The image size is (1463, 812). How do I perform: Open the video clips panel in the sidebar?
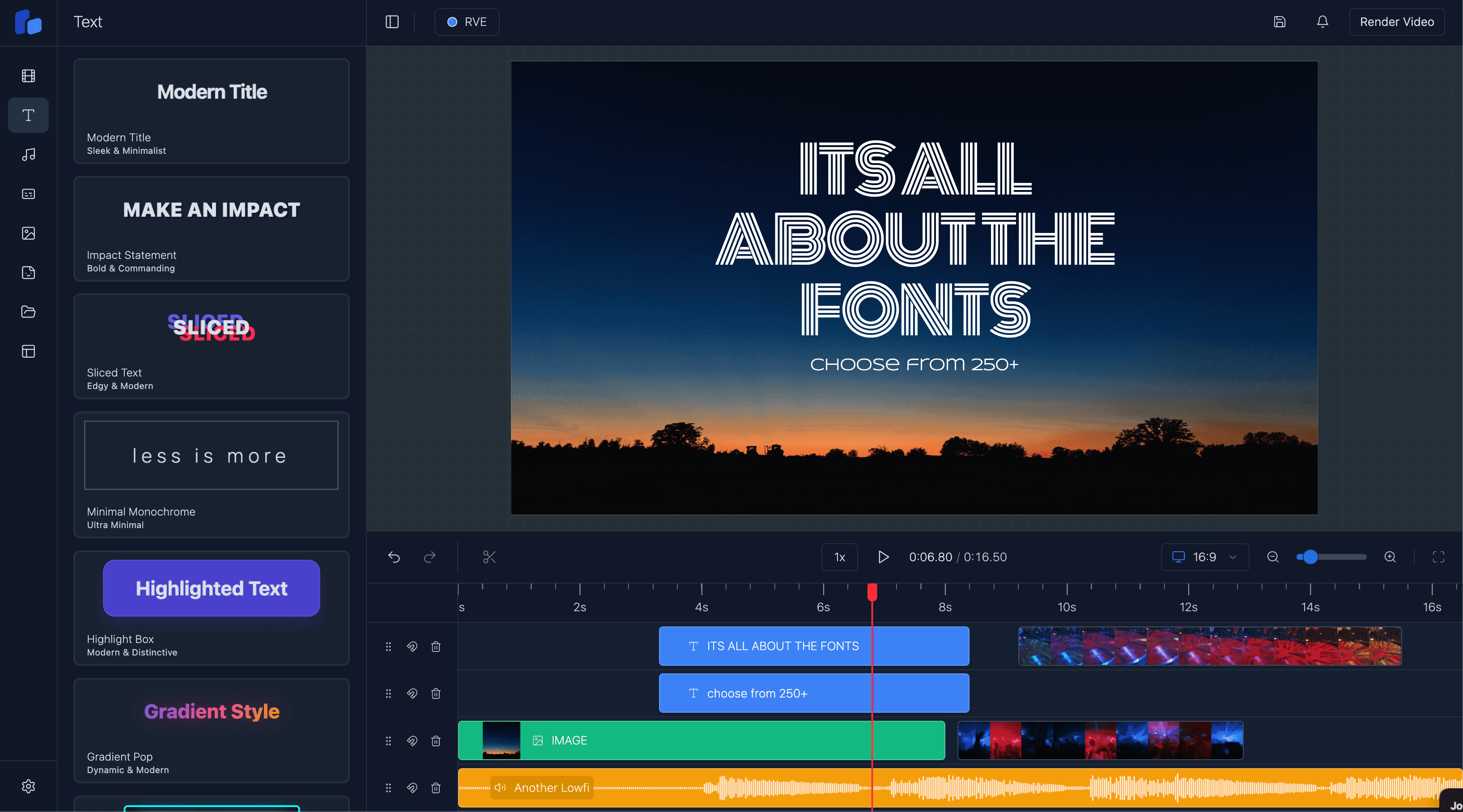pos(28,76)
